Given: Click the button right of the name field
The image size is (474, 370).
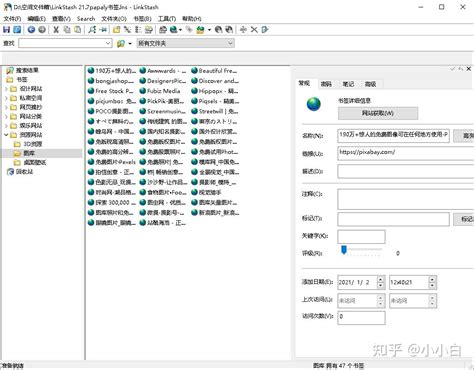Looking at the screenshot, I should point(464,136).
